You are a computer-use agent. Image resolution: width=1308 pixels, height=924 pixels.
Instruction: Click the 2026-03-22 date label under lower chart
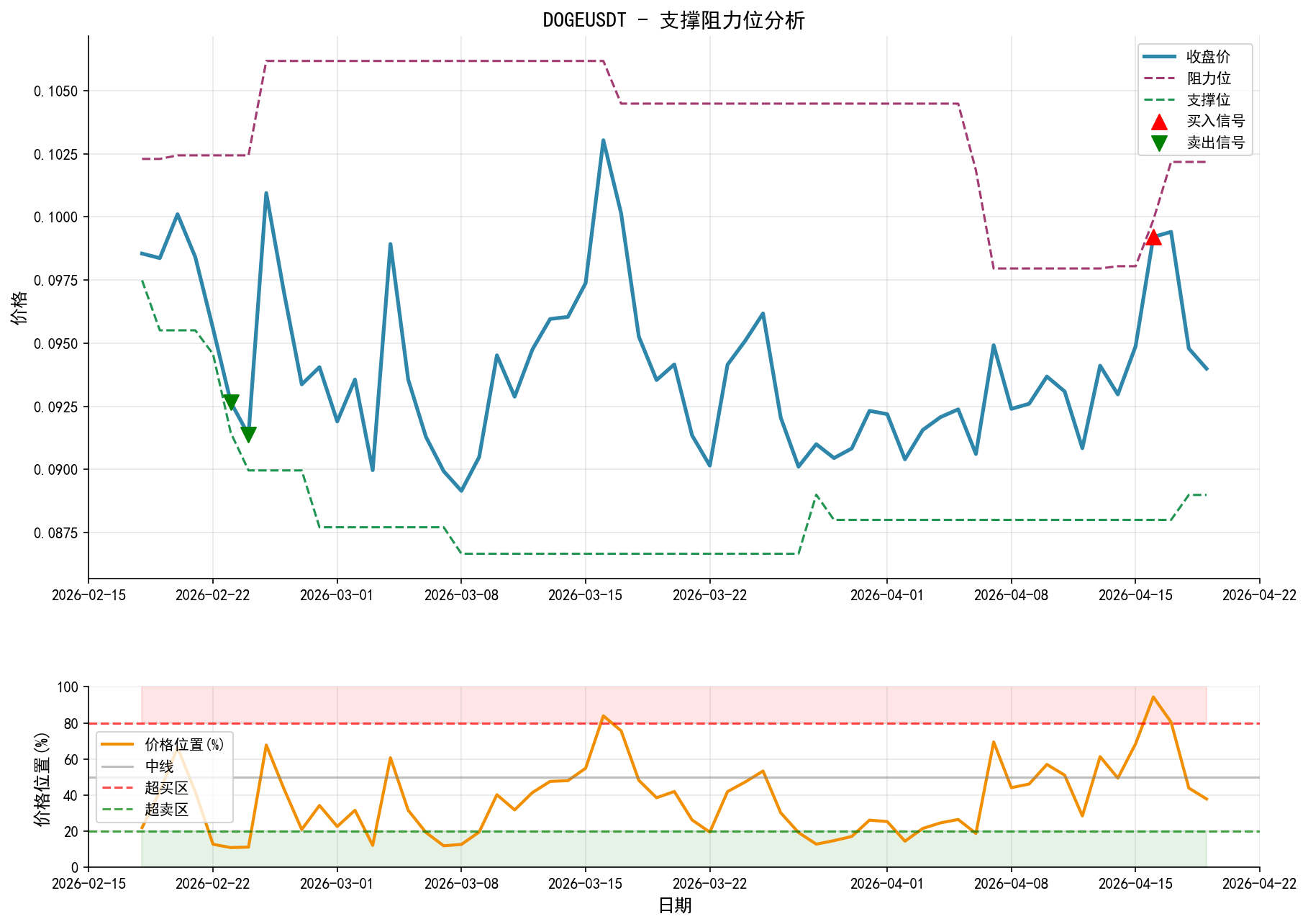(x=709, y=884)
